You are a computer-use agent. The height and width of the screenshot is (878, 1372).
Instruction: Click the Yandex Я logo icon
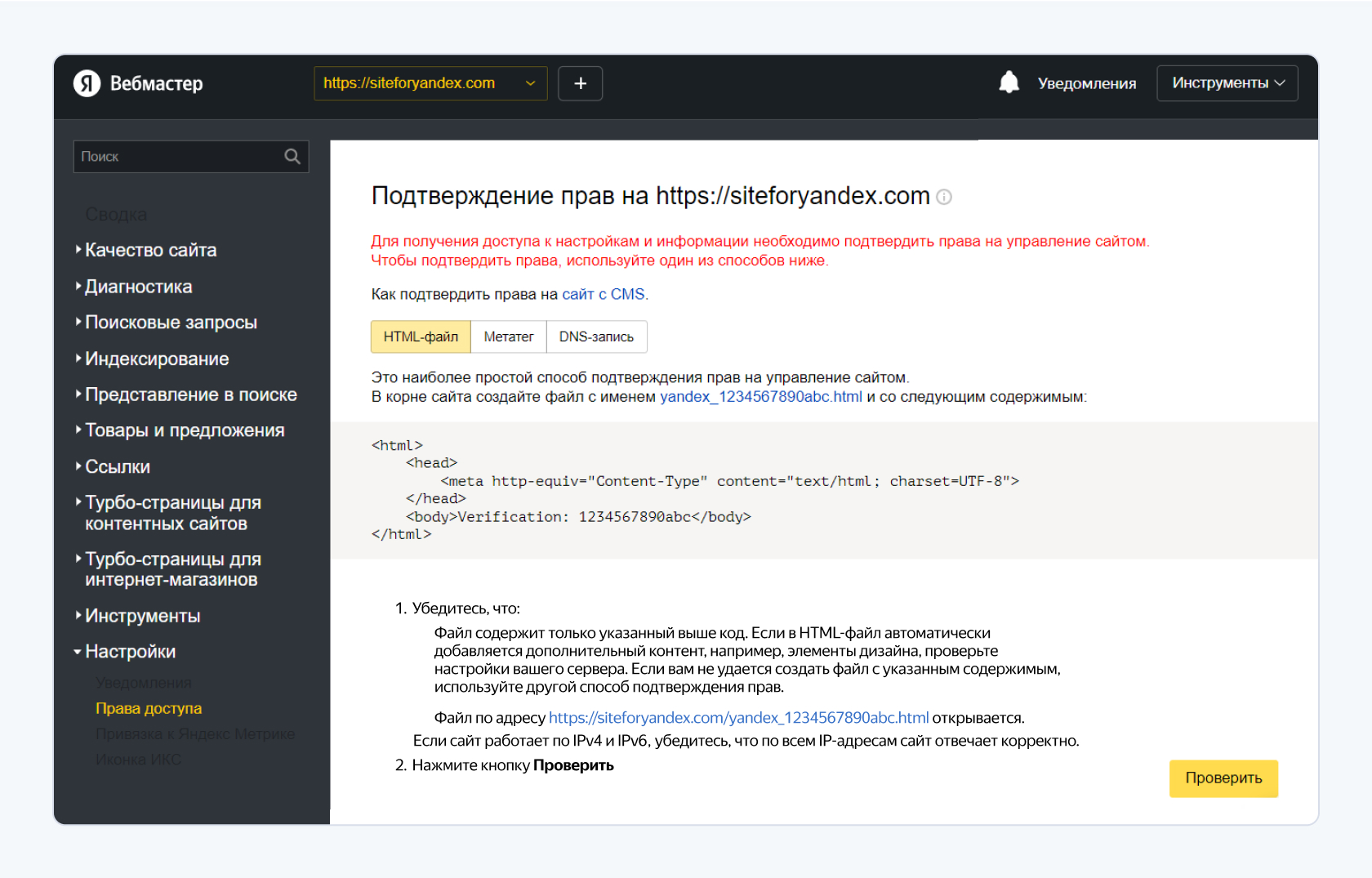(x=87, y=83)
